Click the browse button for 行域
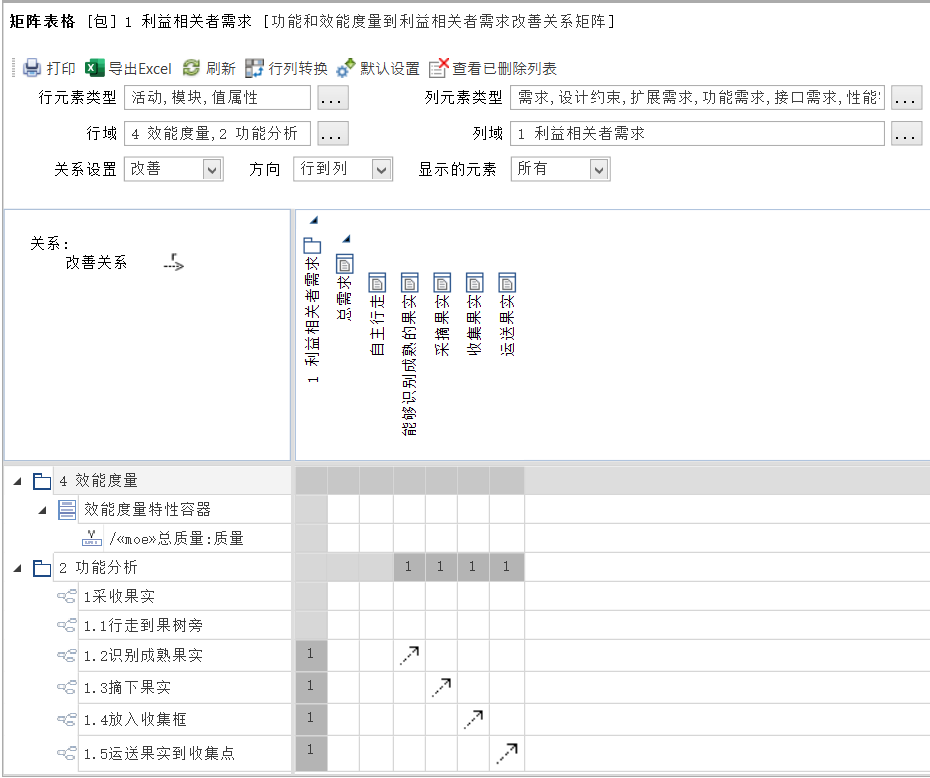This screenshot has width=930, height=778. point(333,133)
